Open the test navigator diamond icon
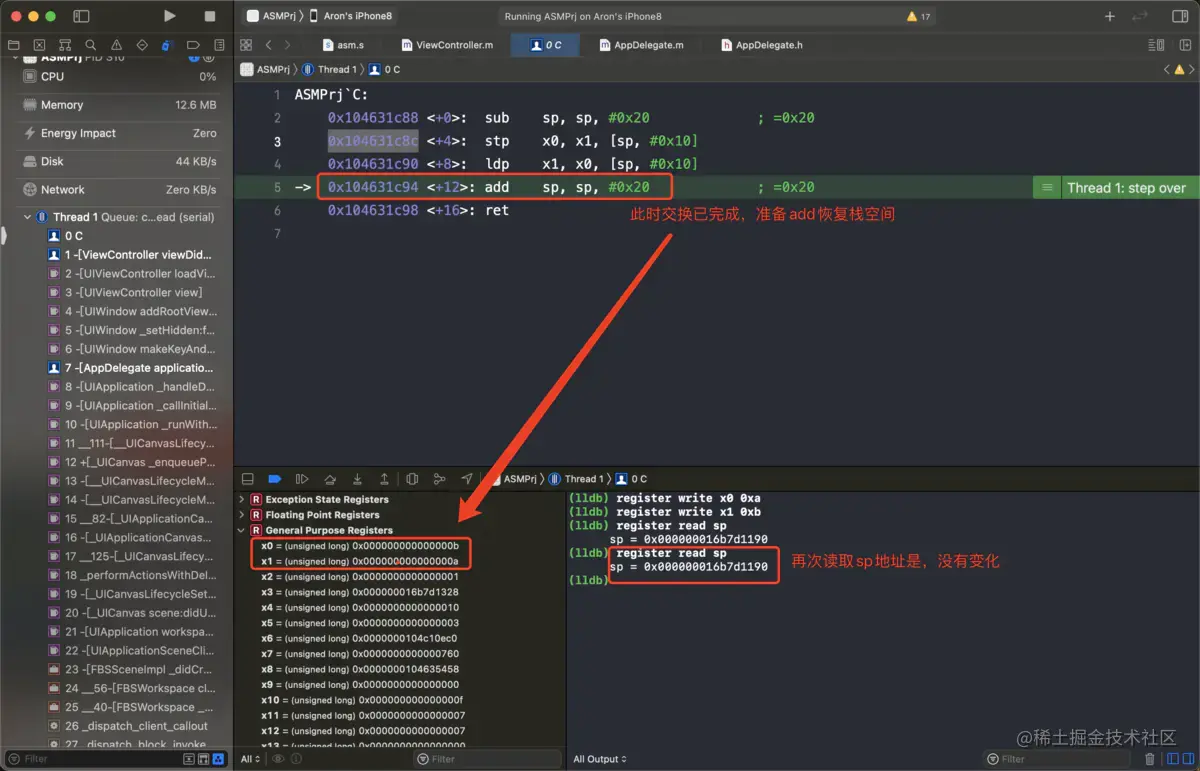Image resolution: width=1200 pixels, height=771 pixels. tap(142, 45)
